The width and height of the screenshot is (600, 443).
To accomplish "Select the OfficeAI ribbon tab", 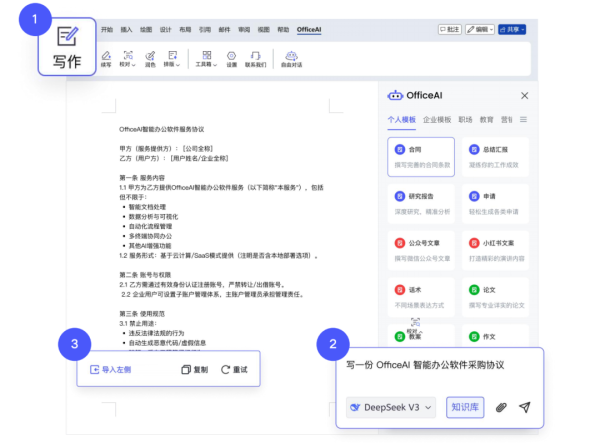I will [309, 29].
